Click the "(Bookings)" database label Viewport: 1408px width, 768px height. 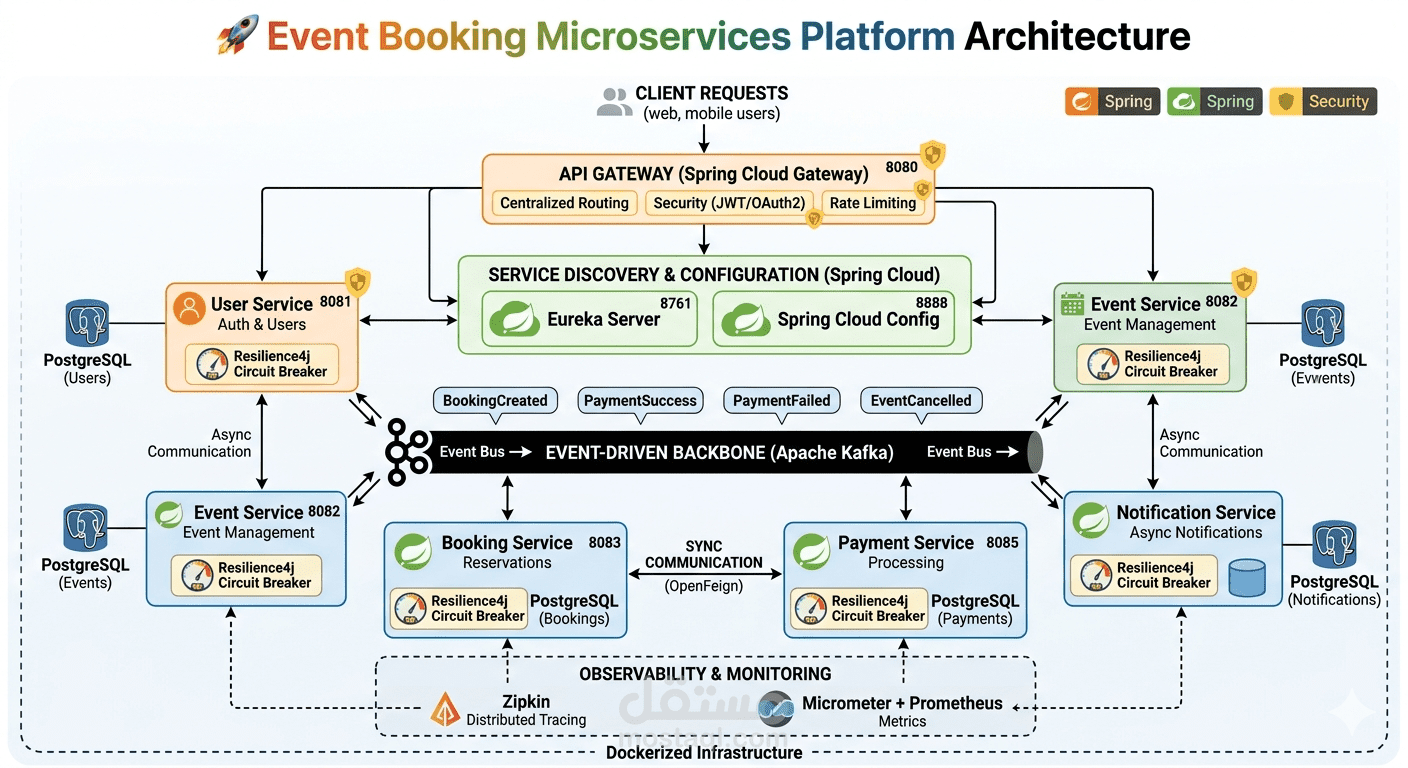[574, 619]
